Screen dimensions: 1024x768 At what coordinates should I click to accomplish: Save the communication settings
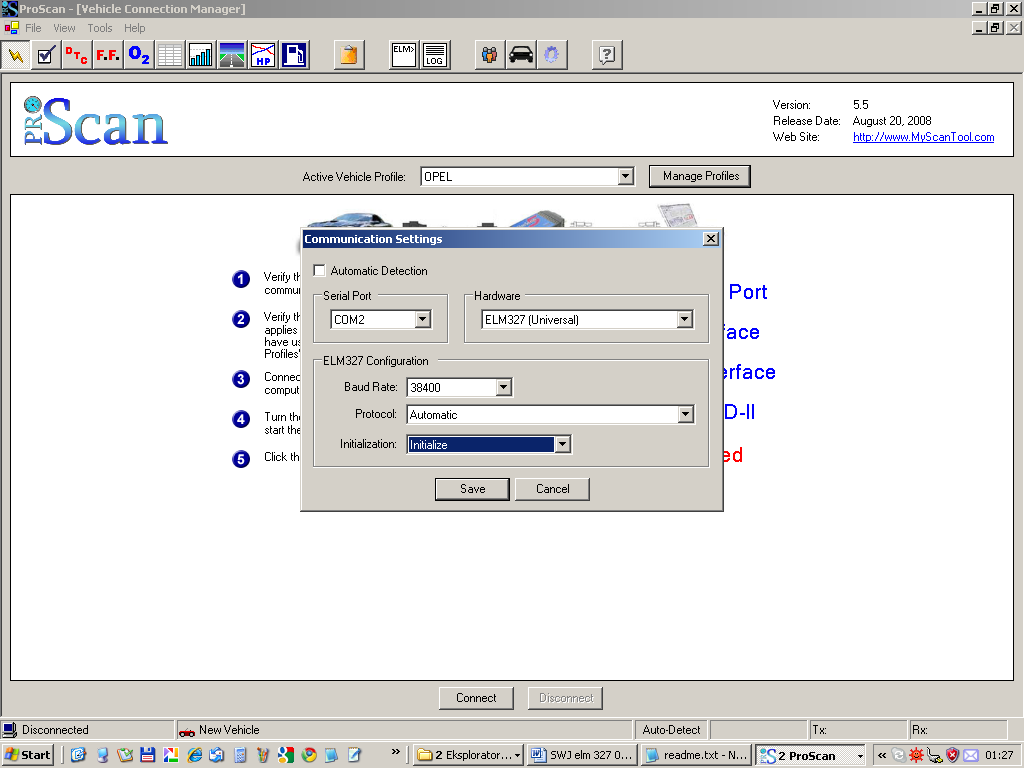click(x=472, y=489)
